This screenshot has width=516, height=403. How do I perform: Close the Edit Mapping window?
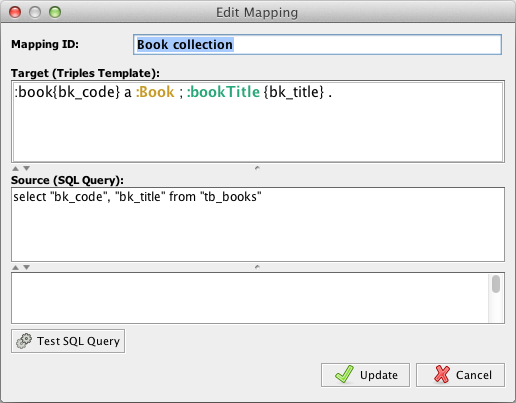pos(15,12)
